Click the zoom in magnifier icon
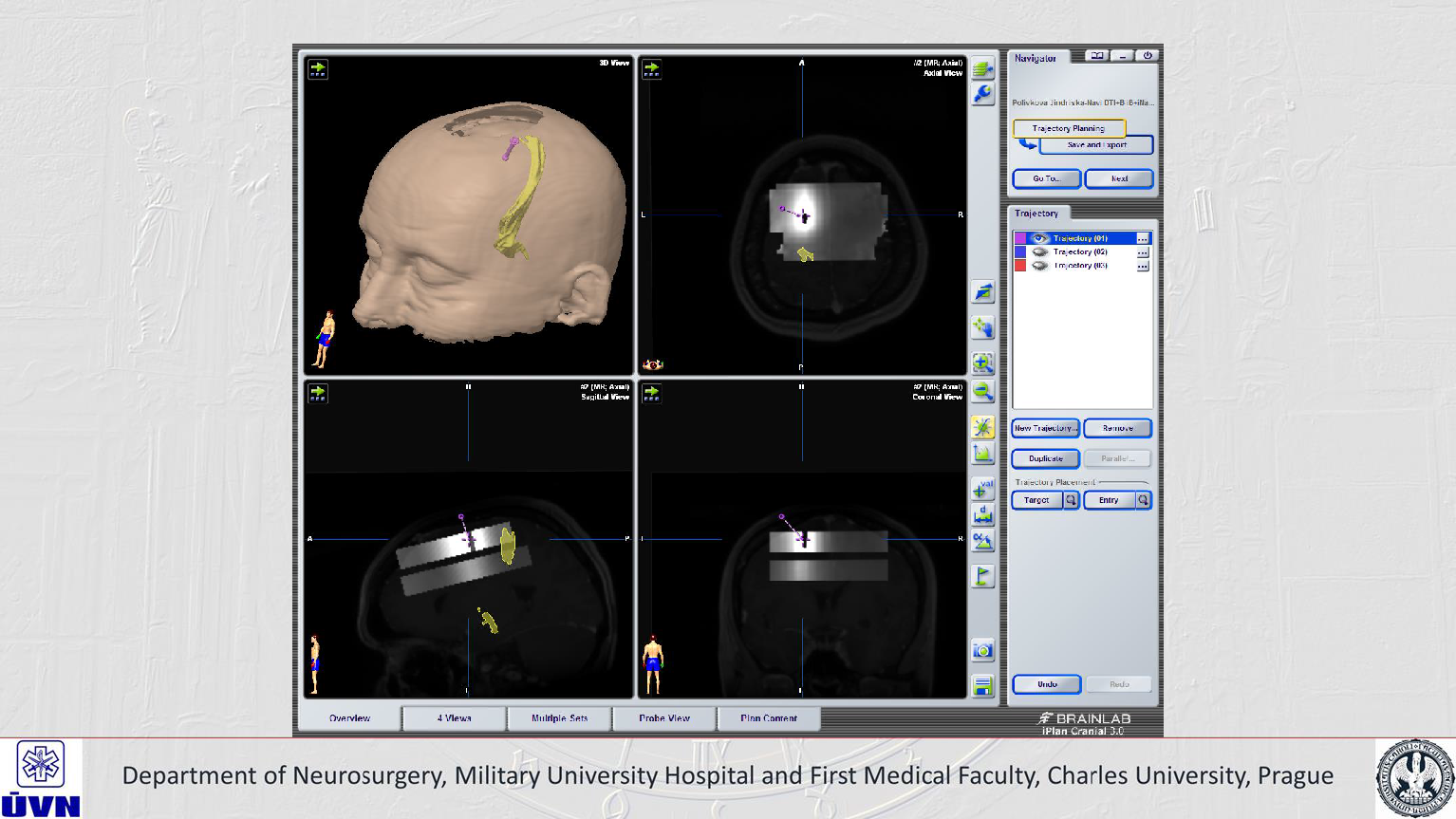The image size is (1456, 819). [982, 363]
